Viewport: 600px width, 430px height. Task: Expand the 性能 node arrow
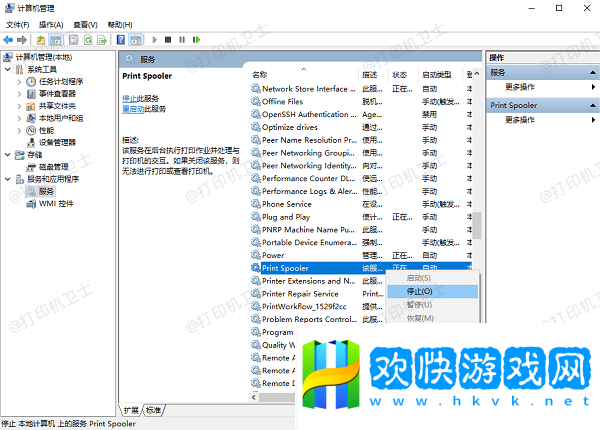coord(19,130)
